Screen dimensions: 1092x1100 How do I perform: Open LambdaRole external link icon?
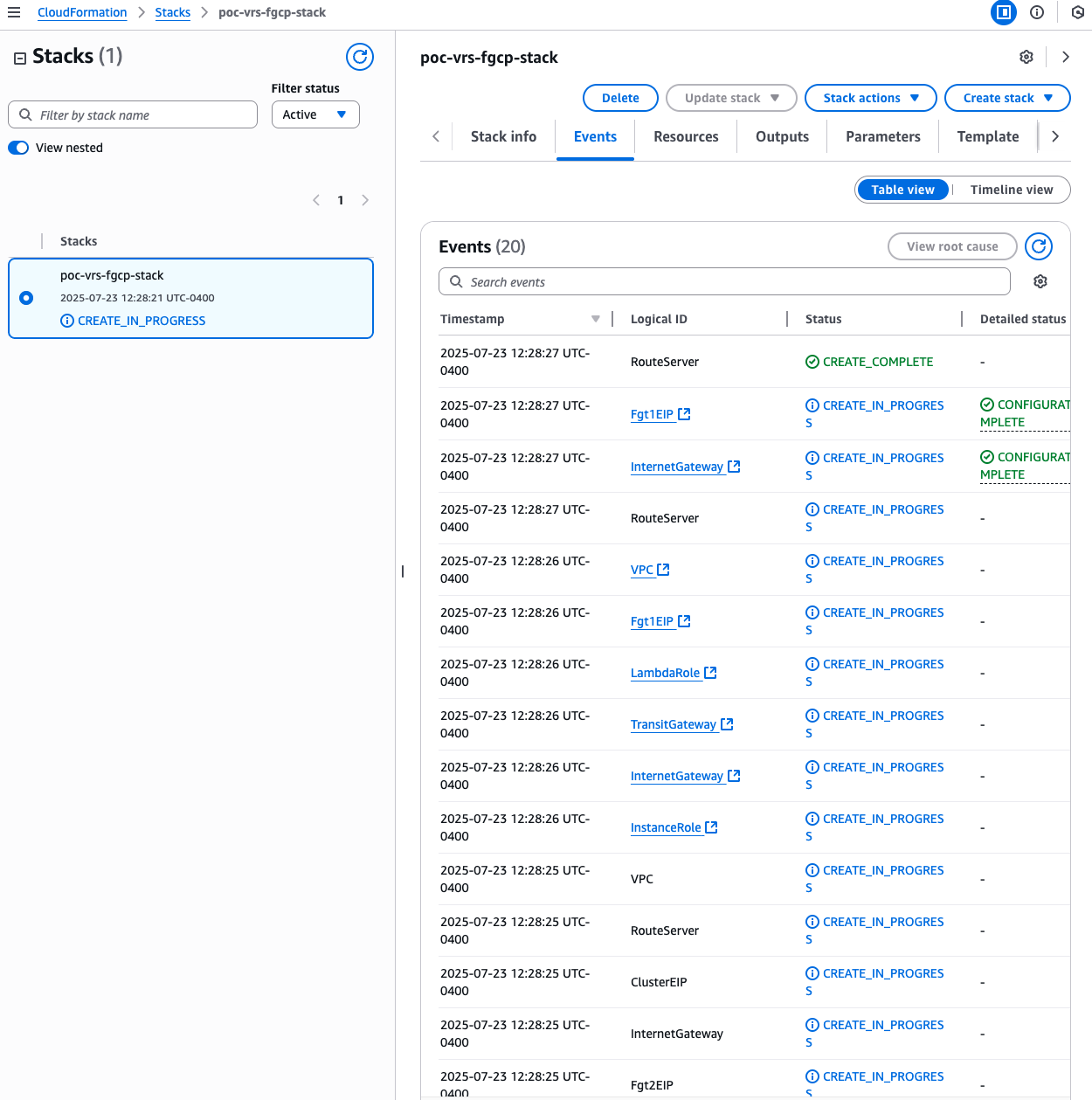[x=711, y=673]
